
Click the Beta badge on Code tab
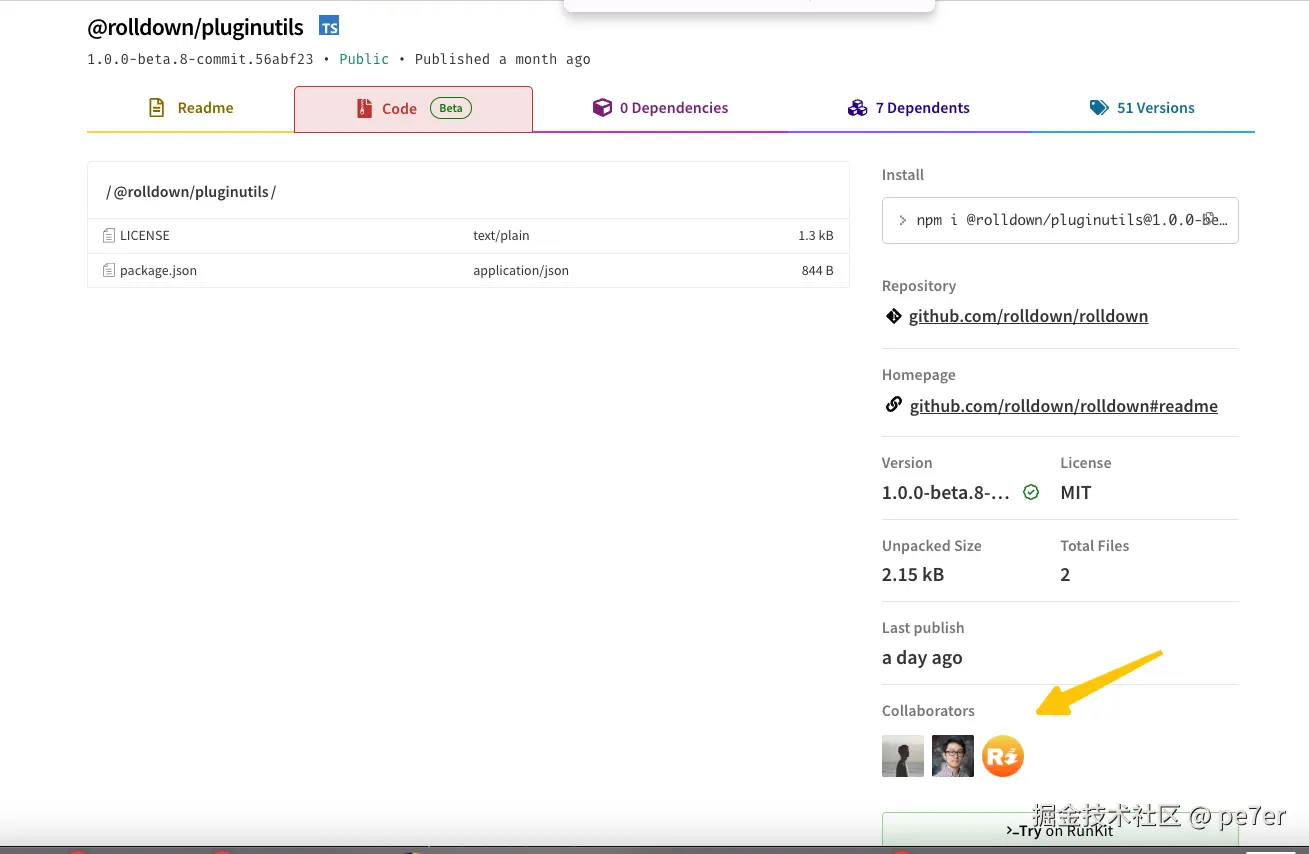(451, 108)
